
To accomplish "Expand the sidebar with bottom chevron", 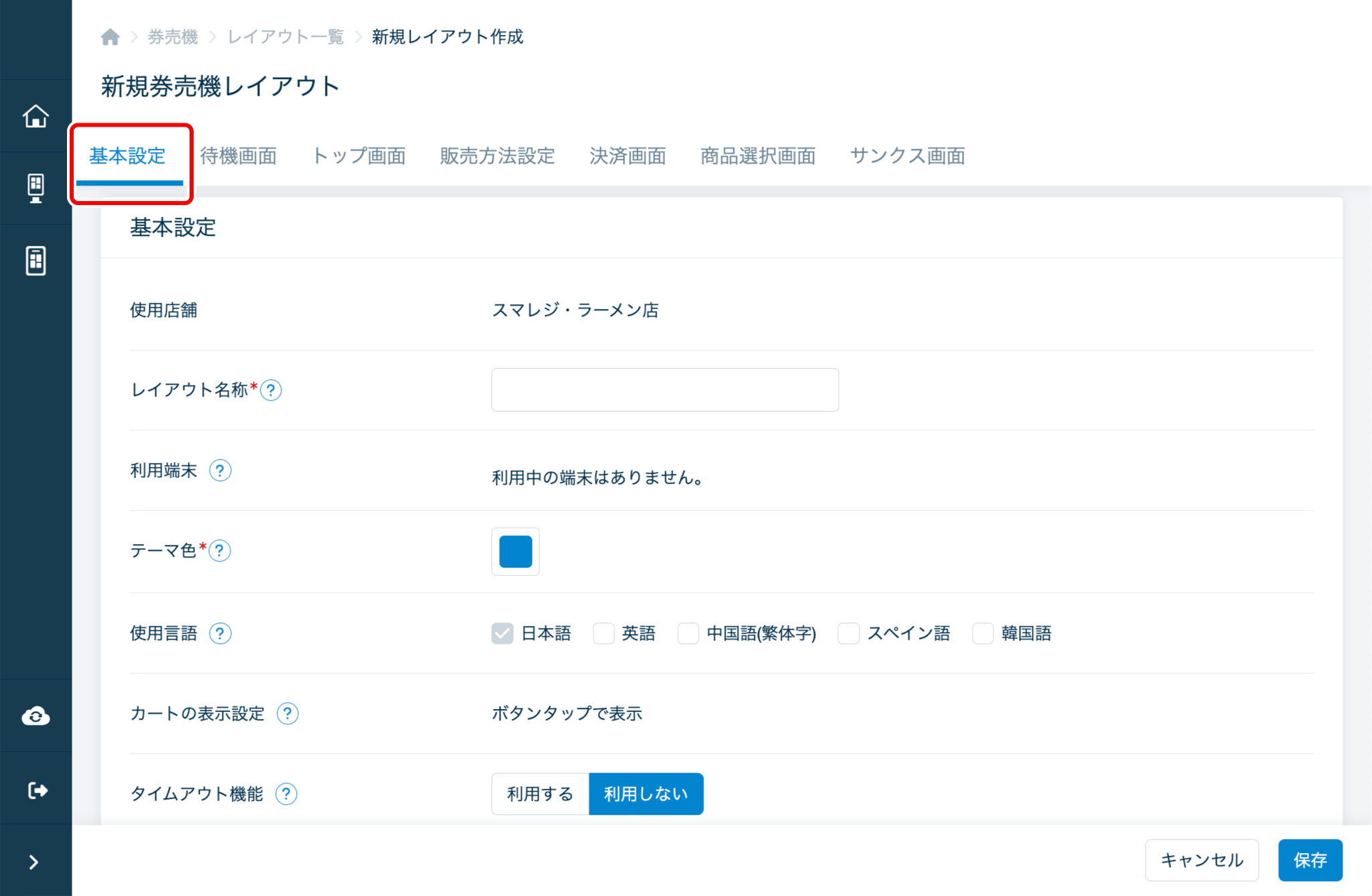I will [x=34, y=862].
